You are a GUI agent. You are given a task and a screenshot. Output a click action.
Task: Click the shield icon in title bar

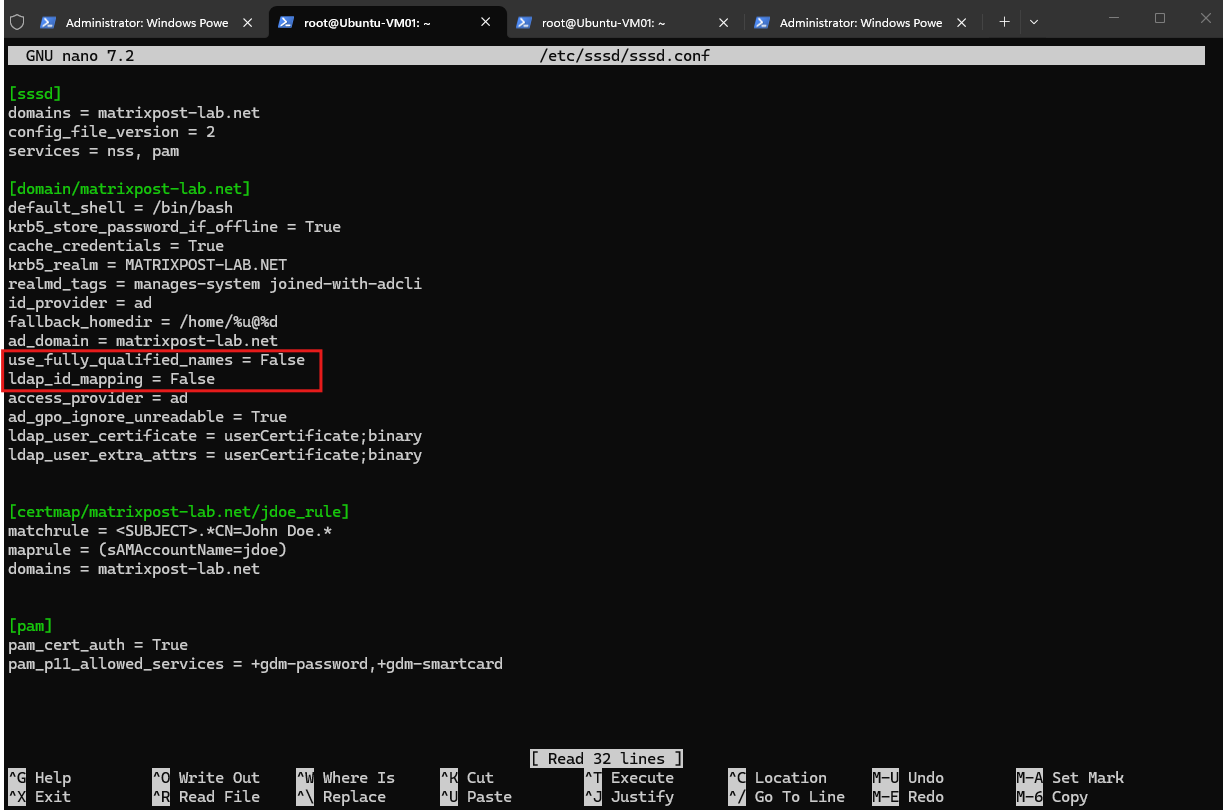[17, 22]
